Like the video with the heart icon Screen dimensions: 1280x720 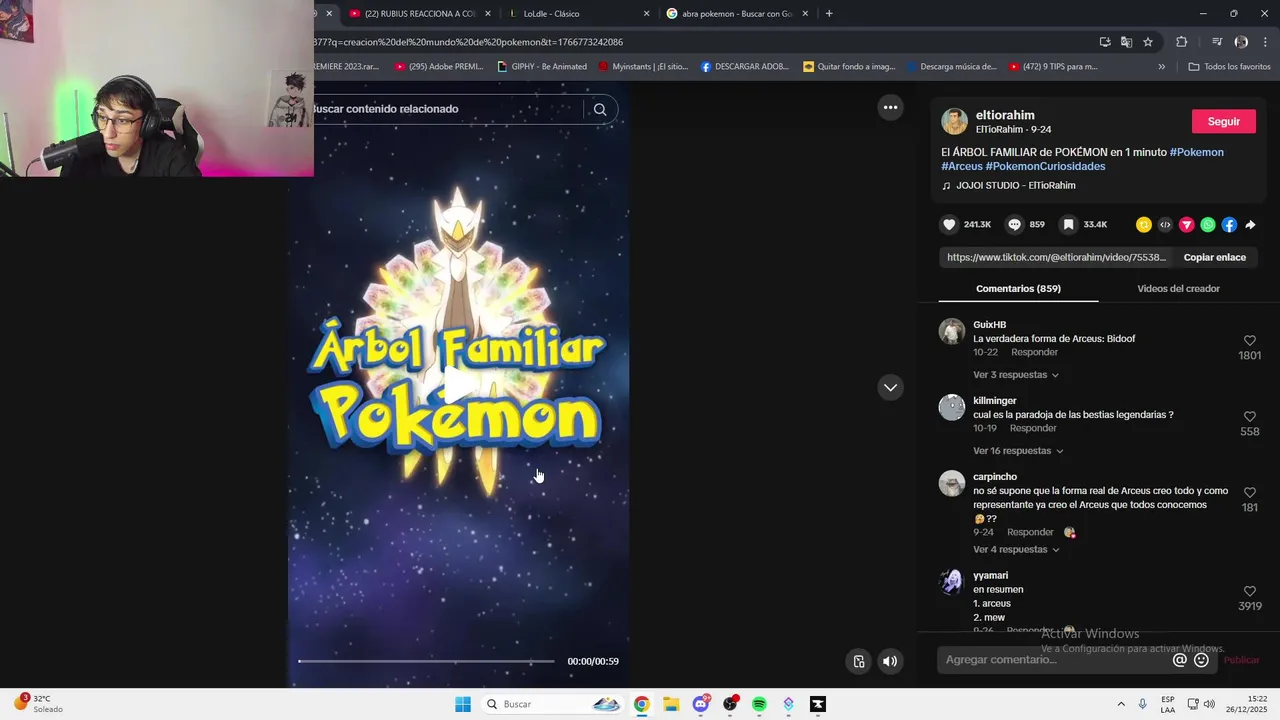click(950, 225)
